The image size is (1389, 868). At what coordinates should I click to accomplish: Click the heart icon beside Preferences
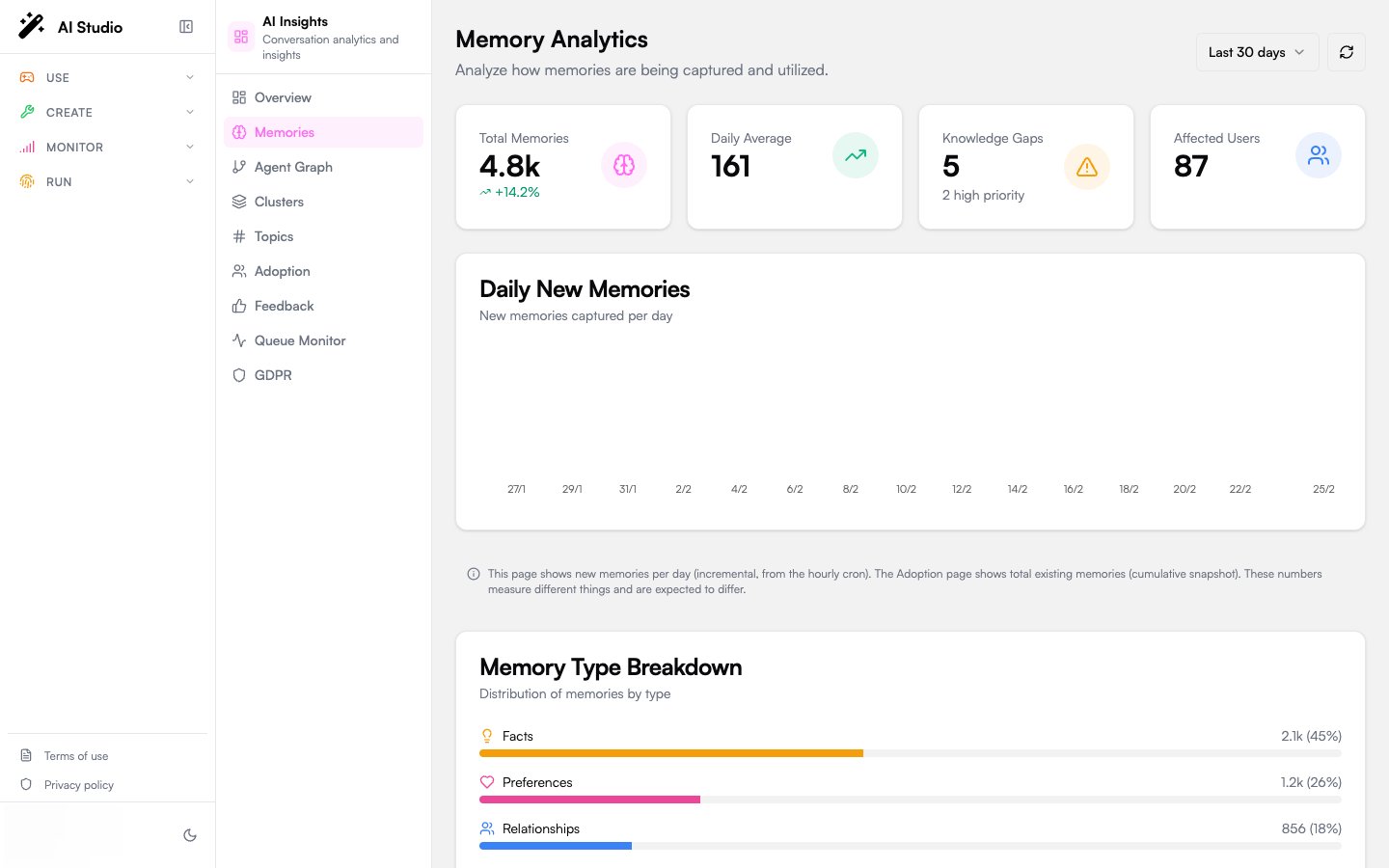point(487,782)
